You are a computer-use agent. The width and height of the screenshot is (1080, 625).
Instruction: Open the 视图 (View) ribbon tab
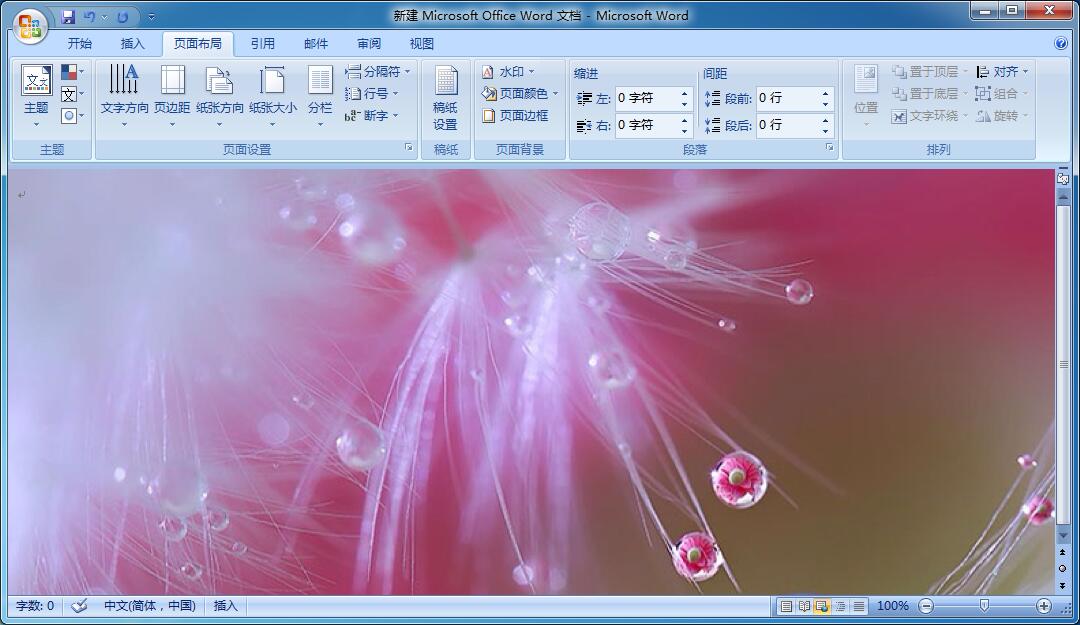(421, 43)
